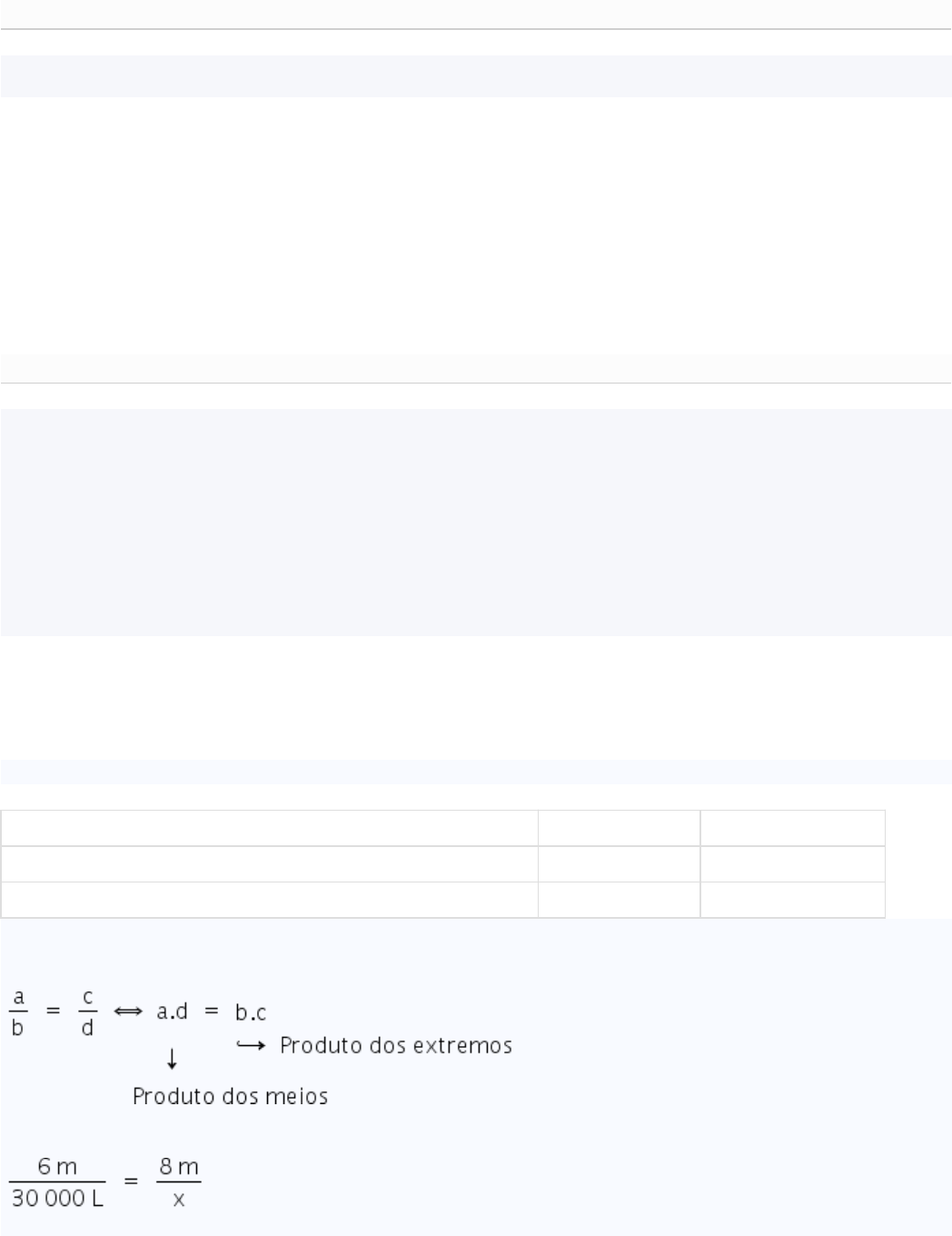Select the "b.c" product term
The width and height of the screenshot is (952, 1236).
[251, 1012]
